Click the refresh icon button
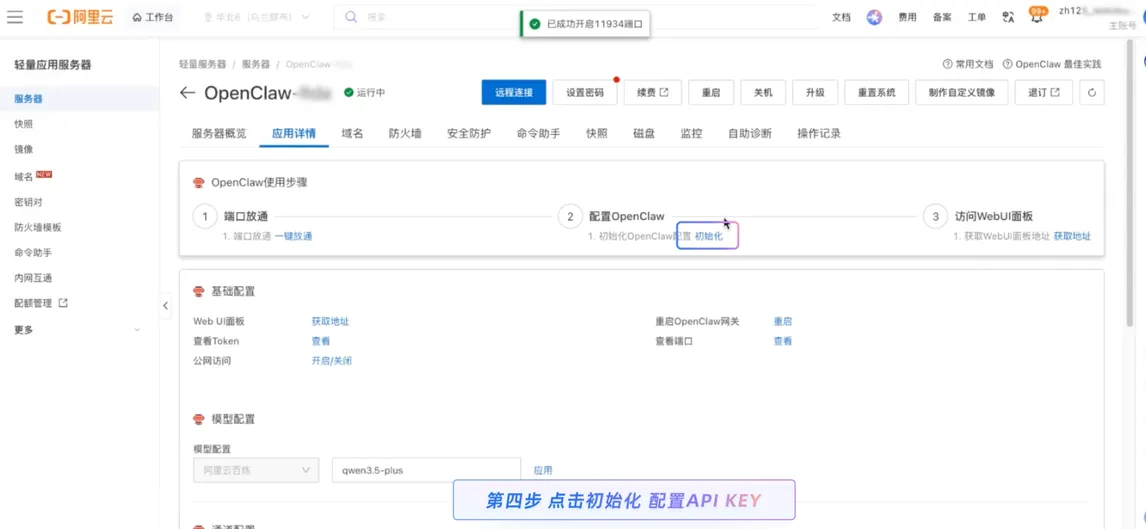Screen dimensions: 1146x529 point(1092,93)
